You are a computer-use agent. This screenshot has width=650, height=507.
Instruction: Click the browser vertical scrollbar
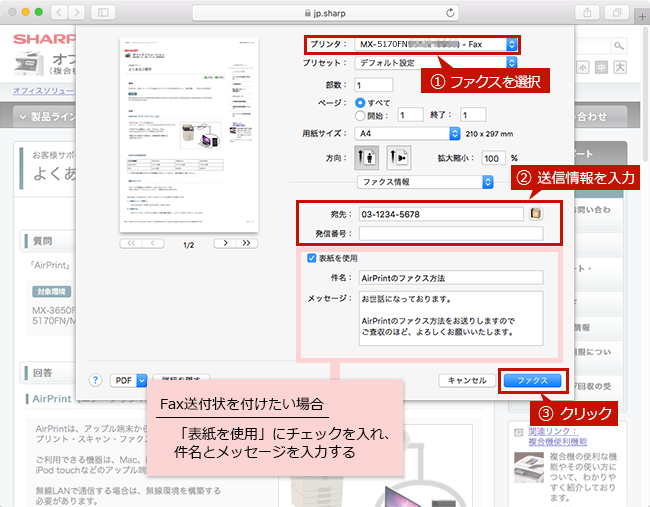(x=645, y=93)
